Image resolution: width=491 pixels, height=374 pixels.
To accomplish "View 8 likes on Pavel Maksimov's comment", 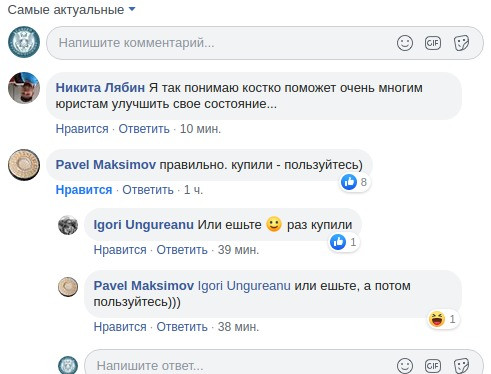I will pos(355,182).
